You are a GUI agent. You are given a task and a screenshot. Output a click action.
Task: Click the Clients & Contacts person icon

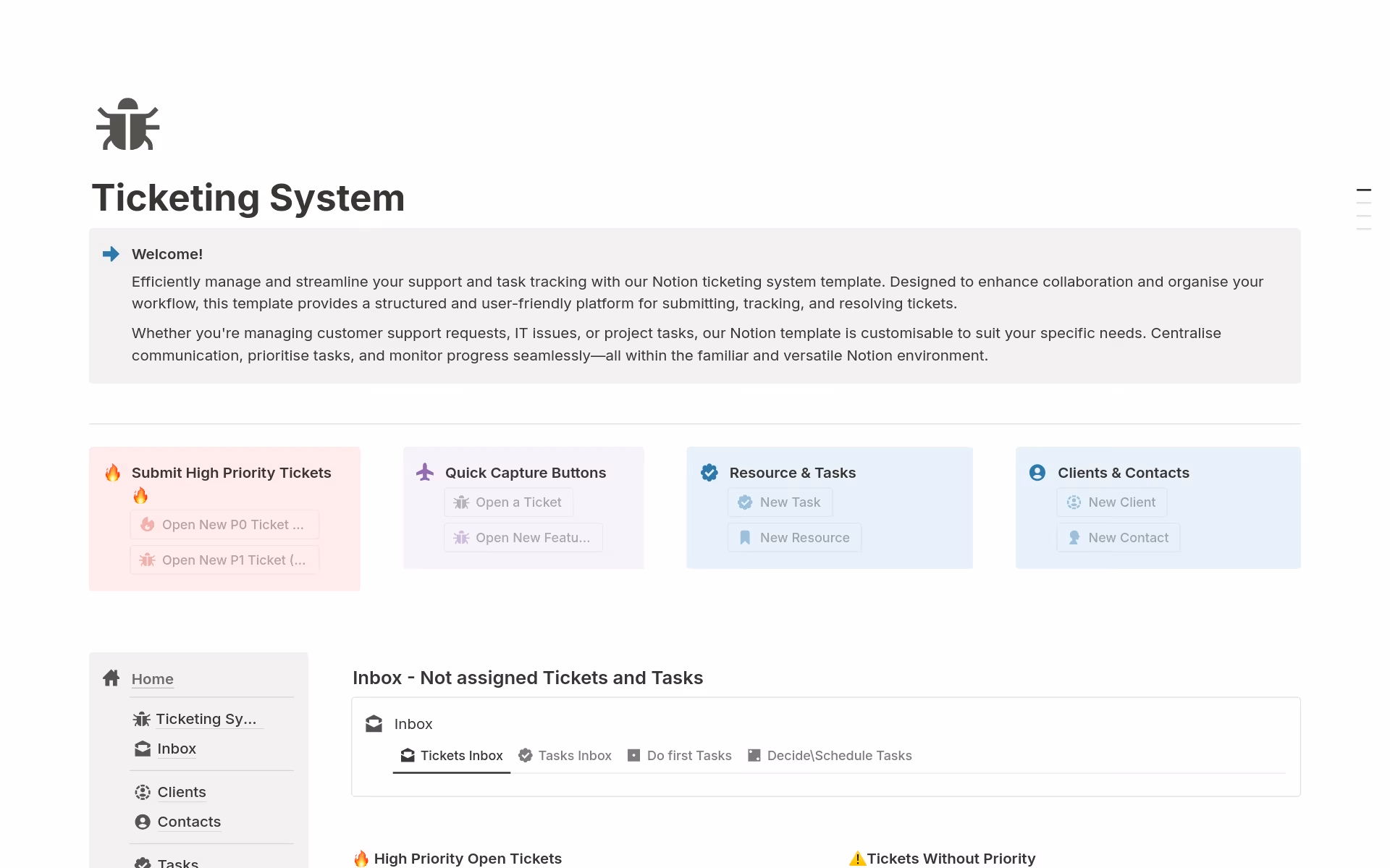pos(1037,473)
